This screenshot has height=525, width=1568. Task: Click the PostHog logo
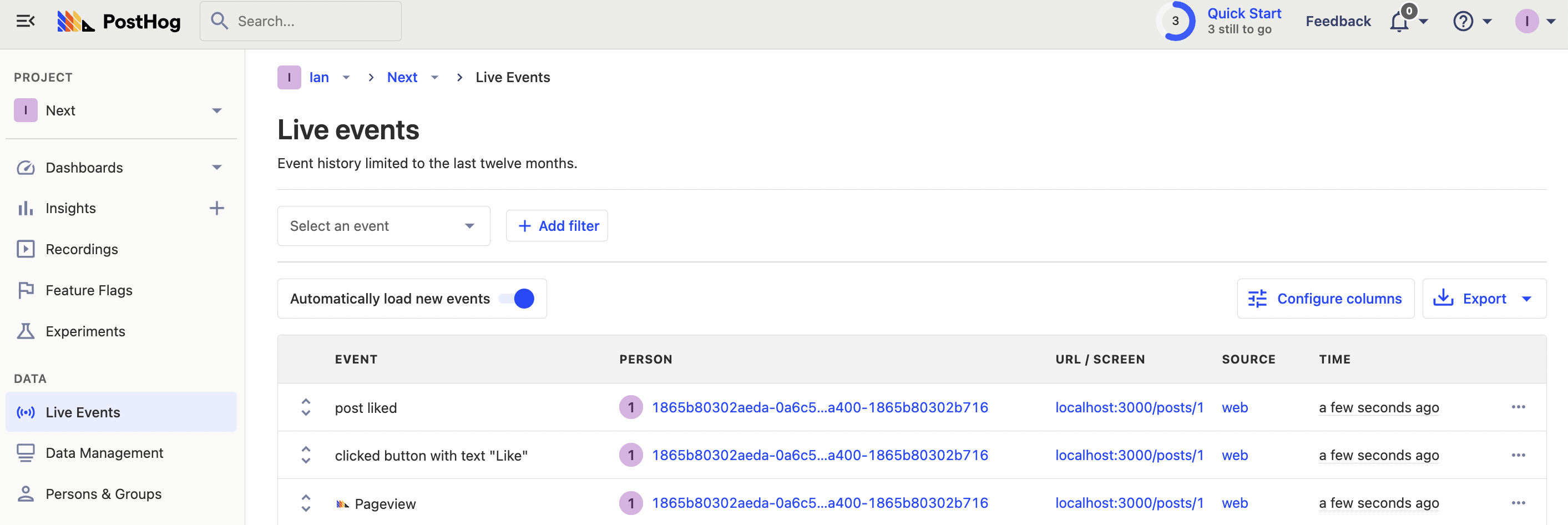[x=119, y=22]
